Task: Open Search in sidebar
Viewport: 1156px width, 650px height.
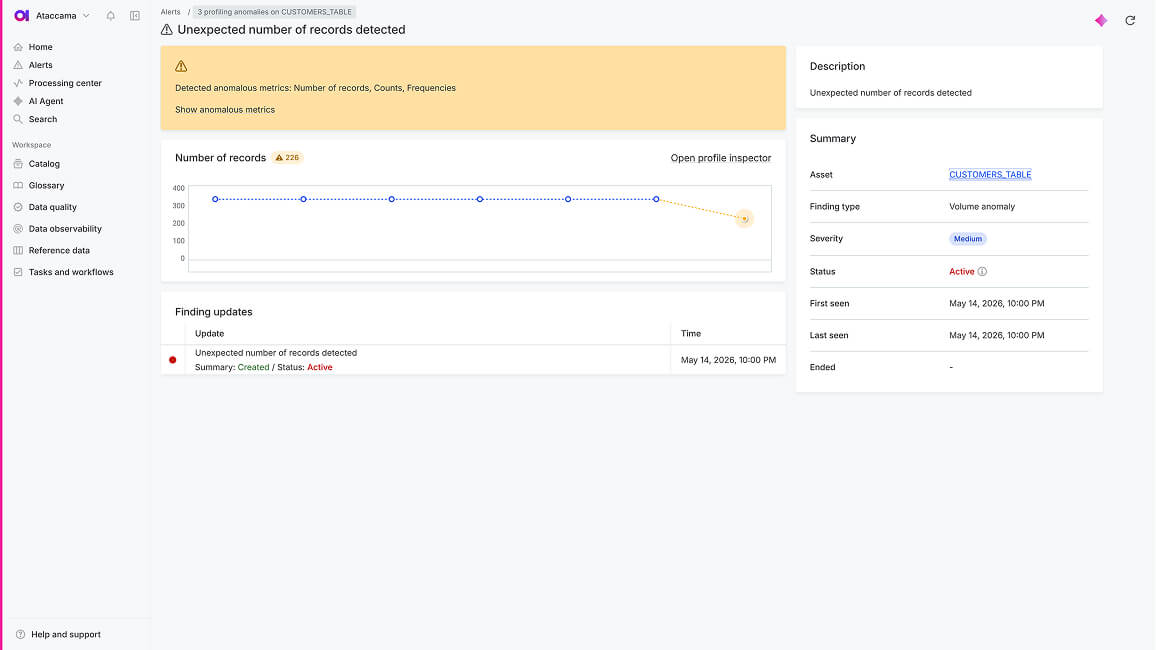Action: click(x=43, y=119)
